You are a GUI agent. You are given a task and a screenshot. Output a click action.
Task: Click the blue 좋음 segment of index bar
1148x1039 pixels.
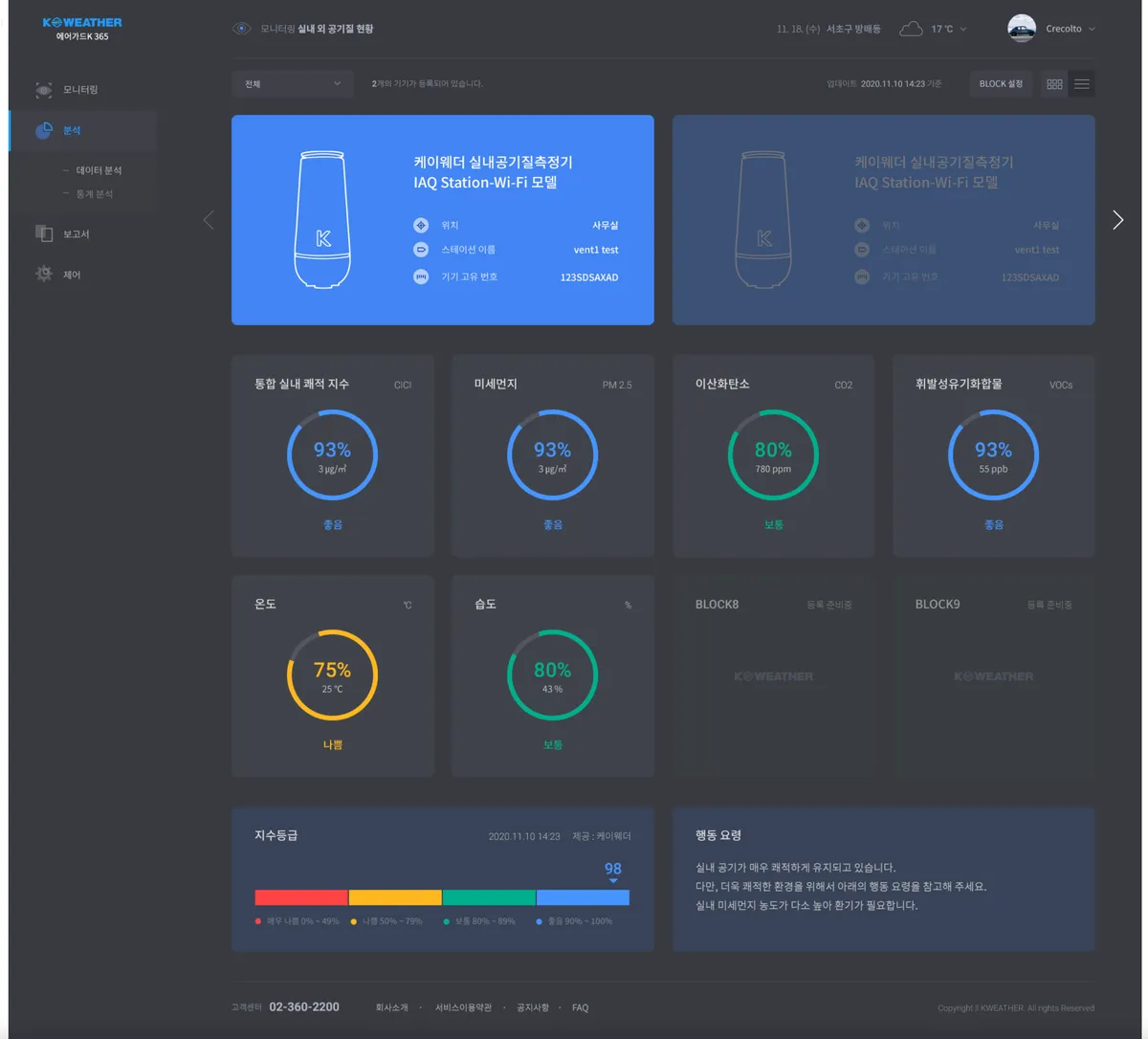pyautogui.click(x=583, y=897)
